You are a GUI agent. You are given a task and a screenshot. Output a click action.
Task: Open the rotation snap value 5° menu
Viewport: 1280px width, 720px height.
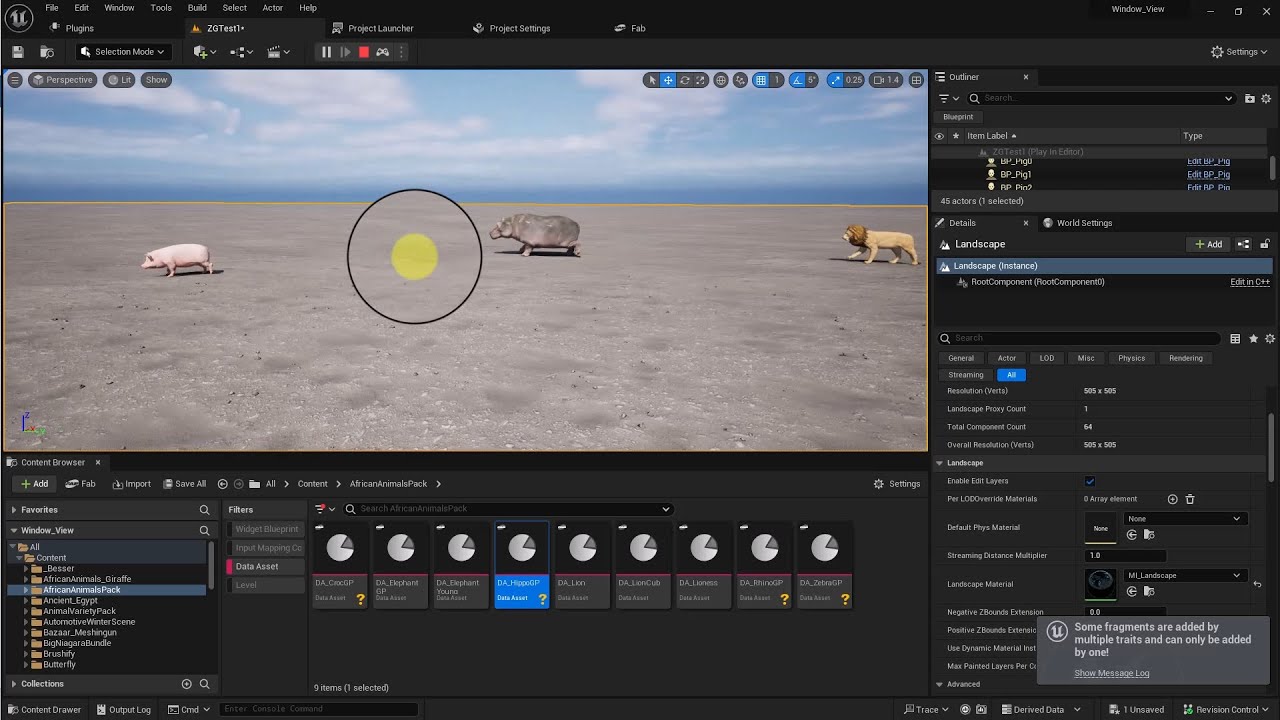pos(812,80)
